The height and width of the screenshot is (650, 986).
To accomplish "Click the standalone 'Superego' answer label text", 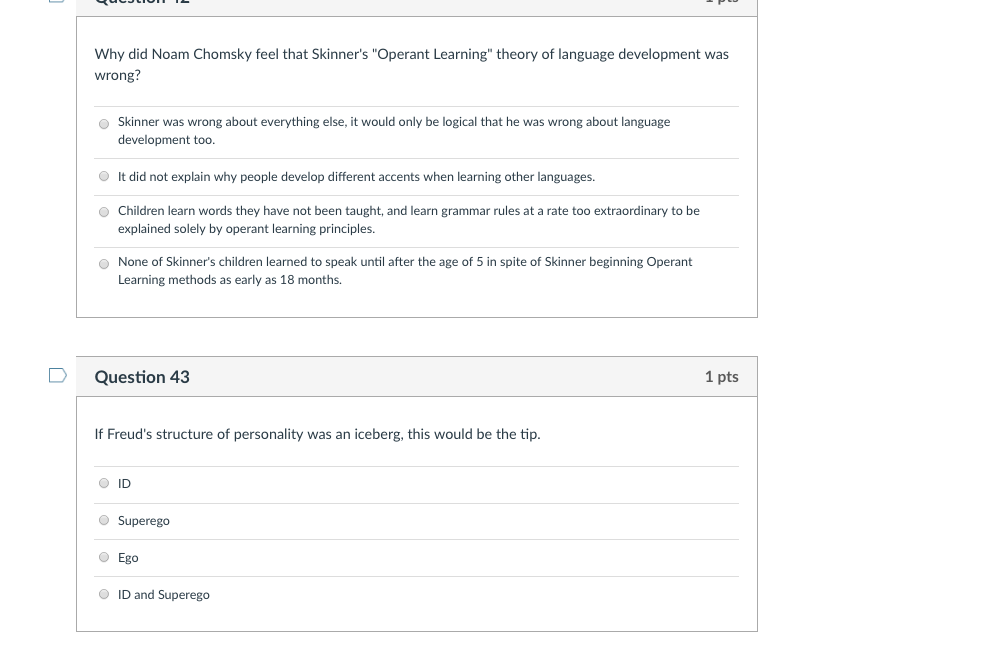I will coord(144,521).
